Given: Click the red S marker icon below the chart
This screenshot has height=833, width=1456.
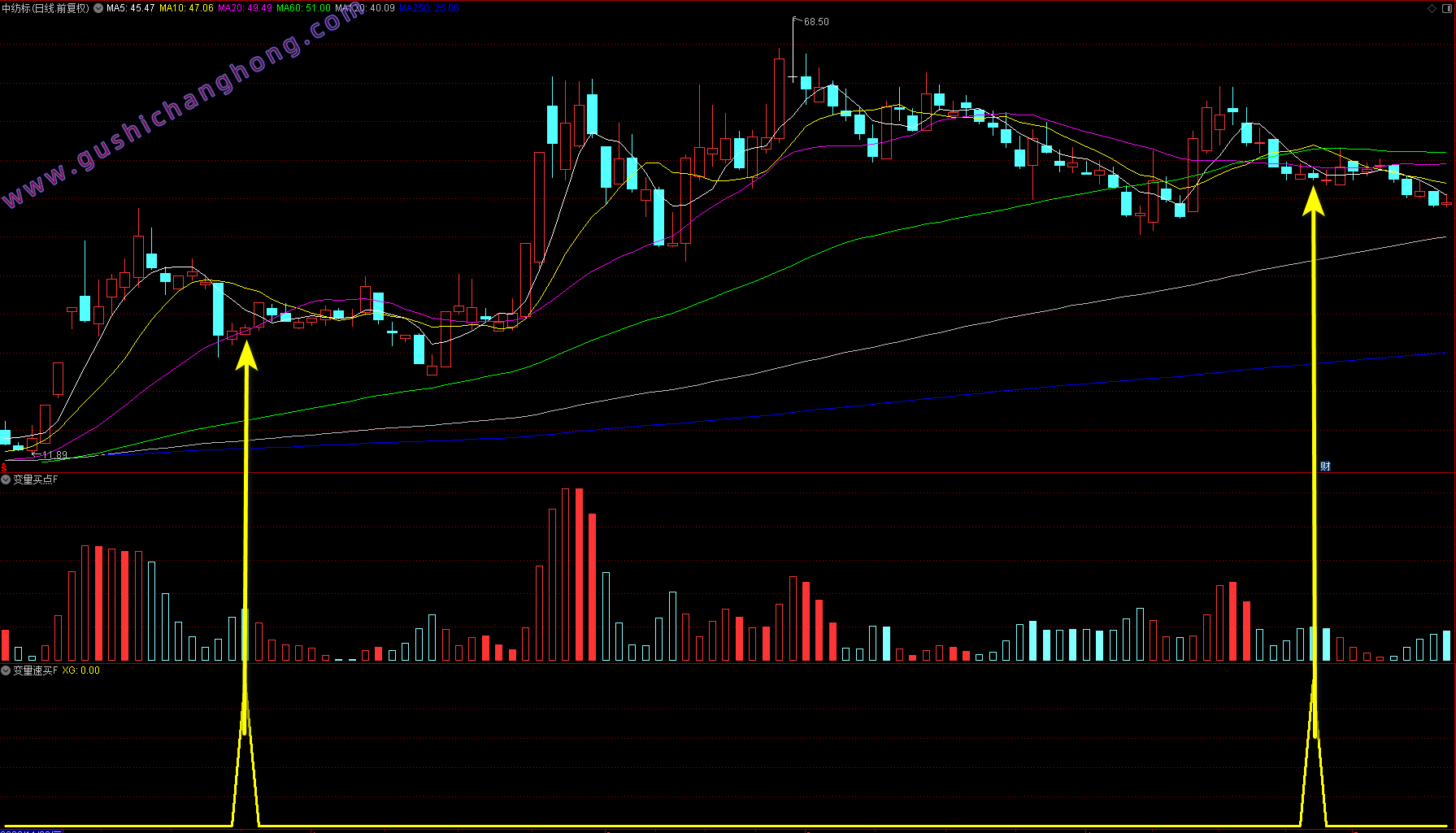Looking at the screenshot, I should 4,467.
